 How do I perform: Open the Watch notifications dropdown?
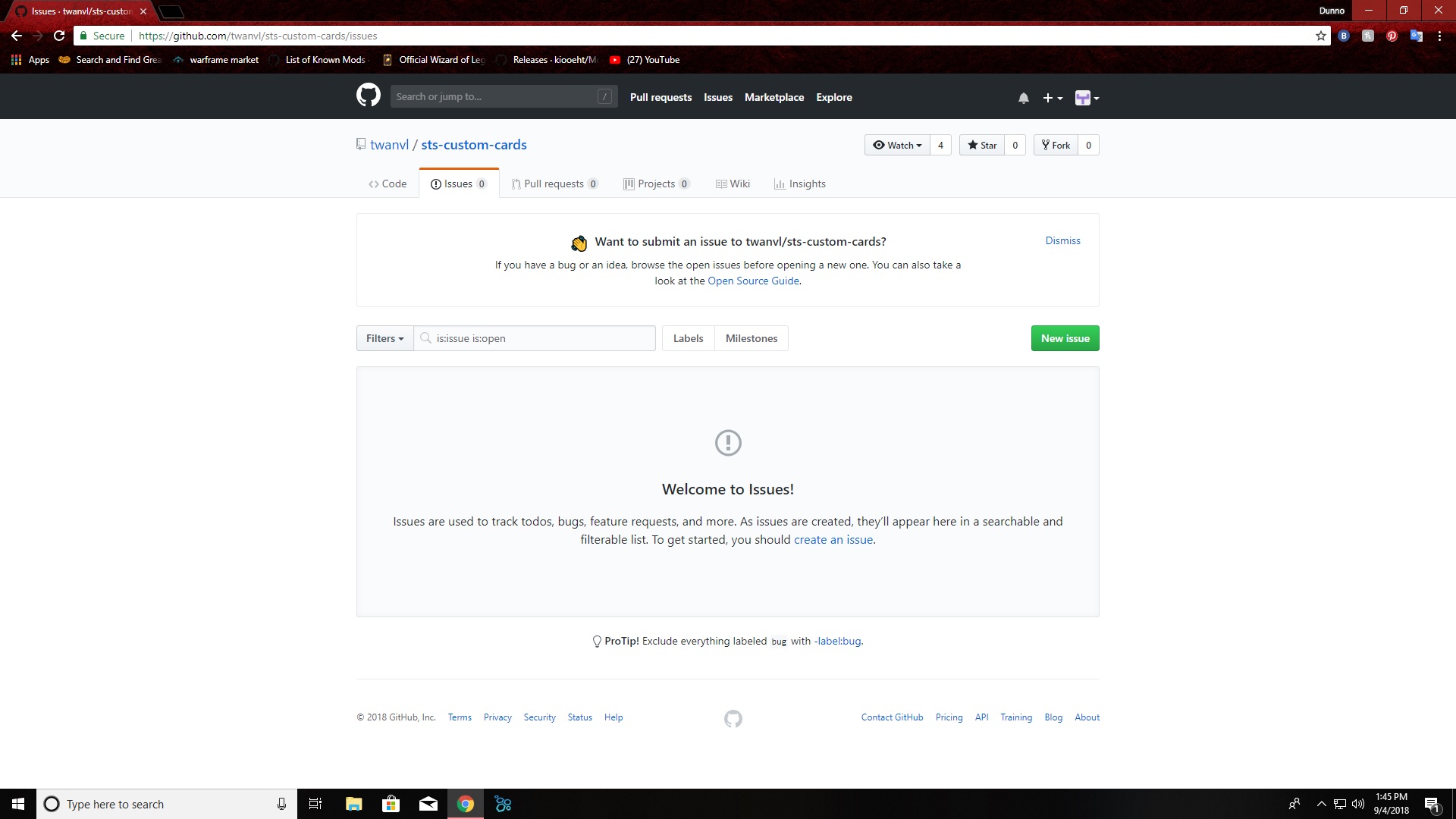(x=897, y=145)
